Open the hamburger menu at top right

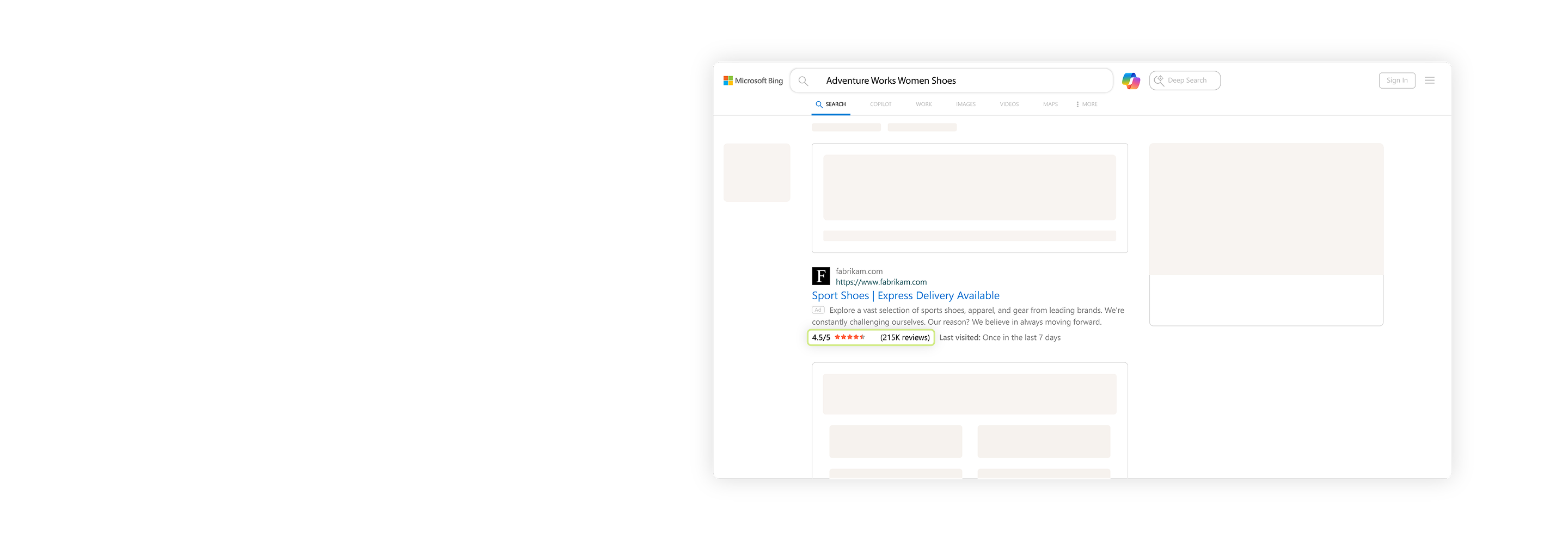(1429, 81)
